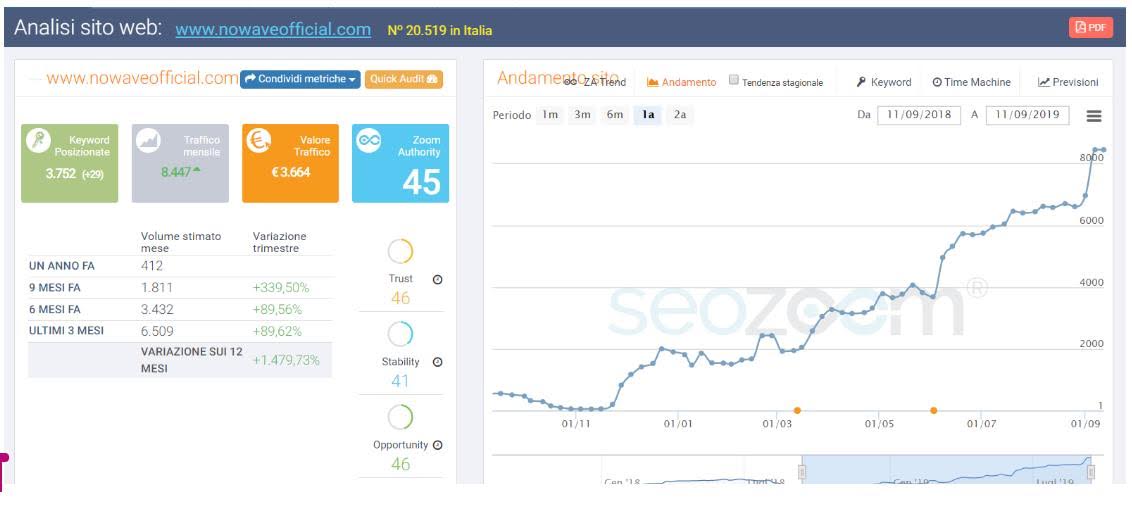Switch to the Keyword tab
This screenshot has height=506, width=1132.
point(884,82)
